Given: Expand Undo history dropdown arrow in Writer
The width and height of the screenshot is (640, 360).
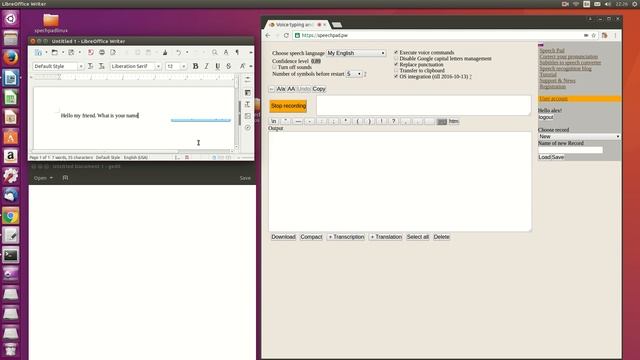Looking at the screenshot, I should [187, 52].
